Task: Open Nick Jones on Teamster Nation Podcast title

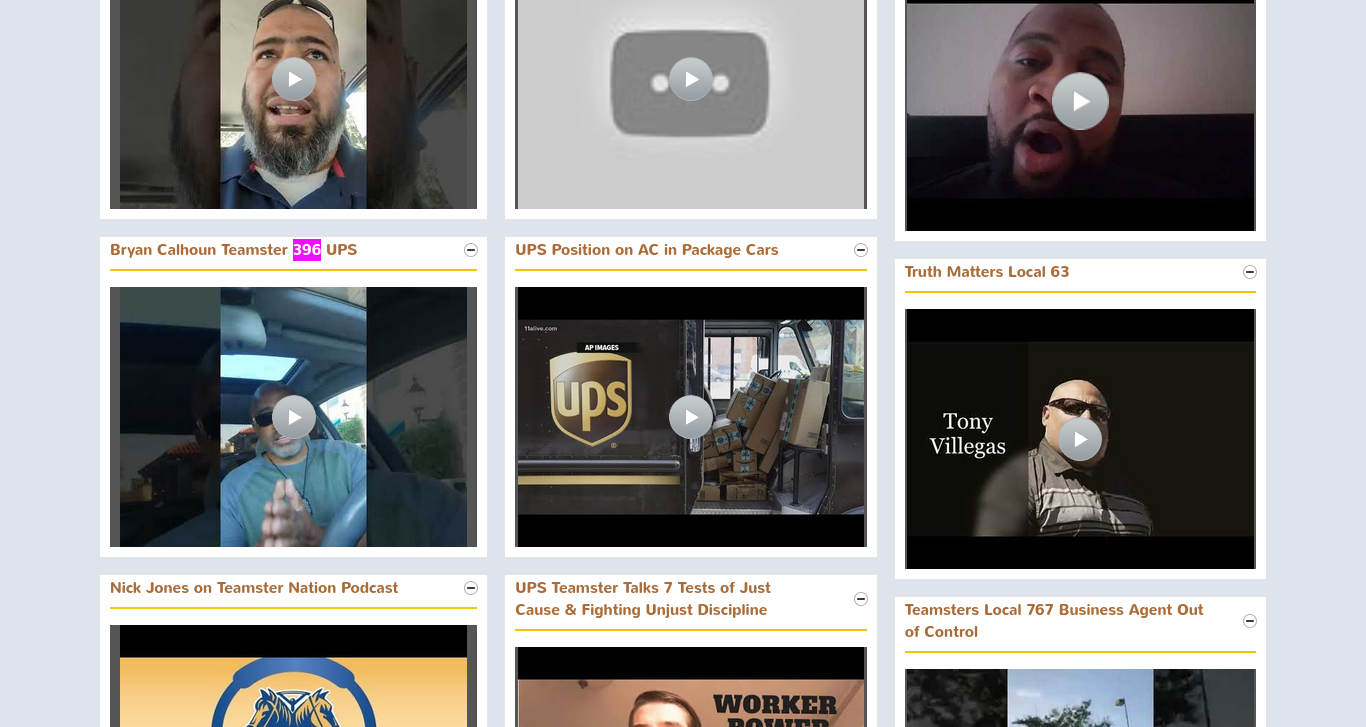Action: click(254, 588)
